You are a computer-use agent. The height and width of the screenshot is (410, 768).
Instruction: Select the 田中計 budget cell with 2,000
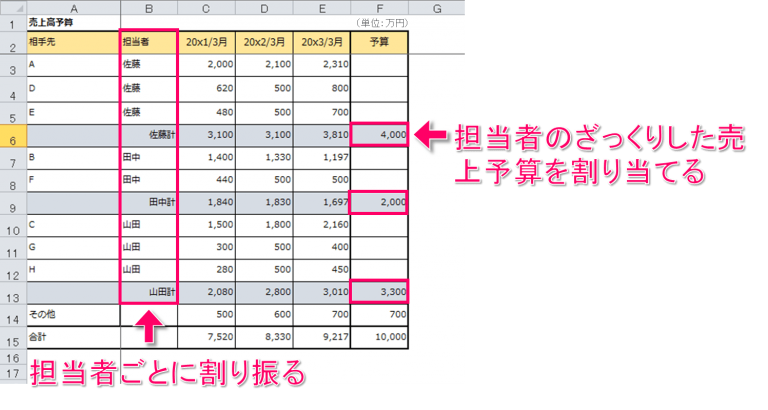379,202
